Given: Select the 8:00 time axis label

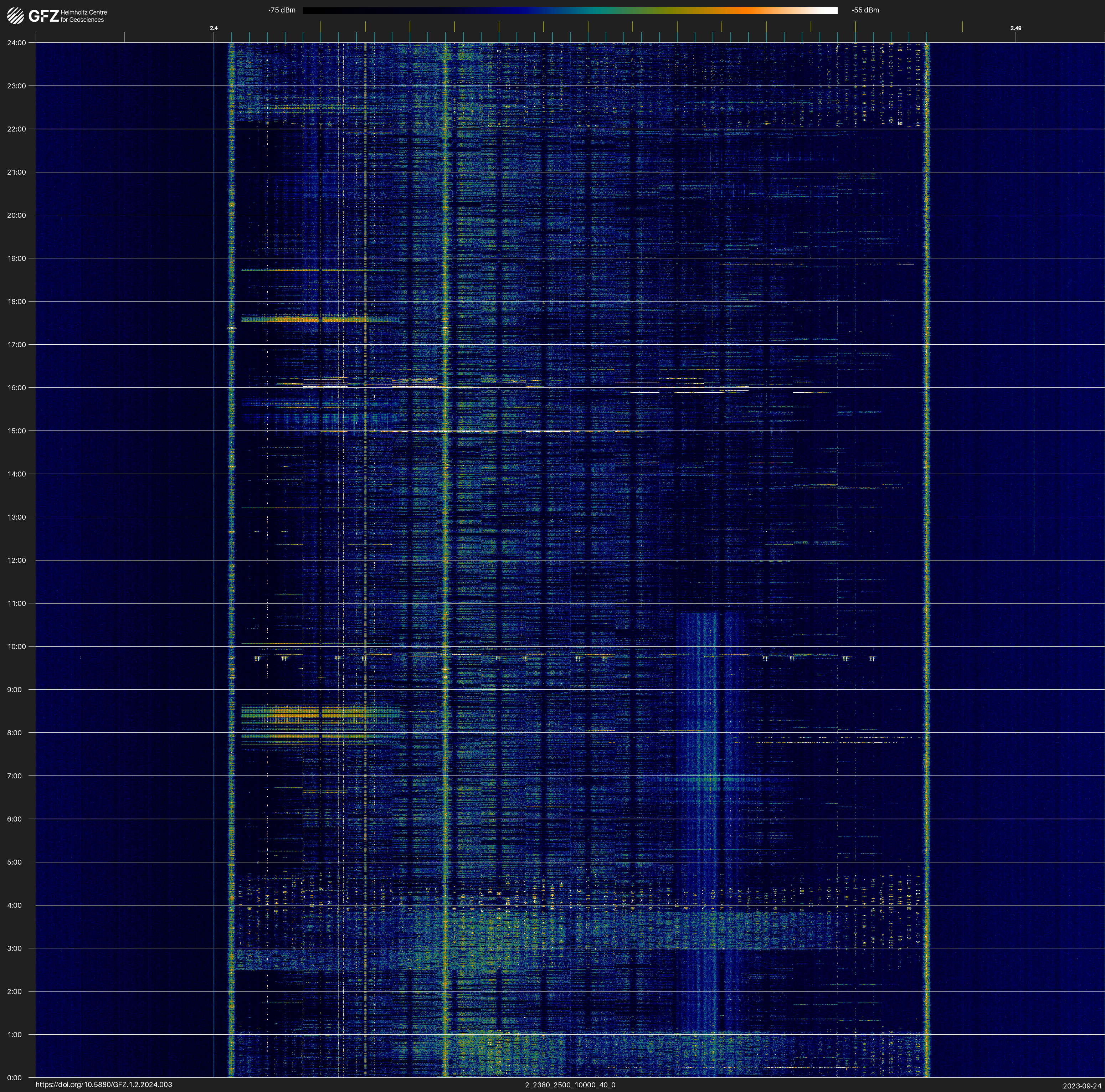Looking at the screenshot, I should tap(14, 733).
